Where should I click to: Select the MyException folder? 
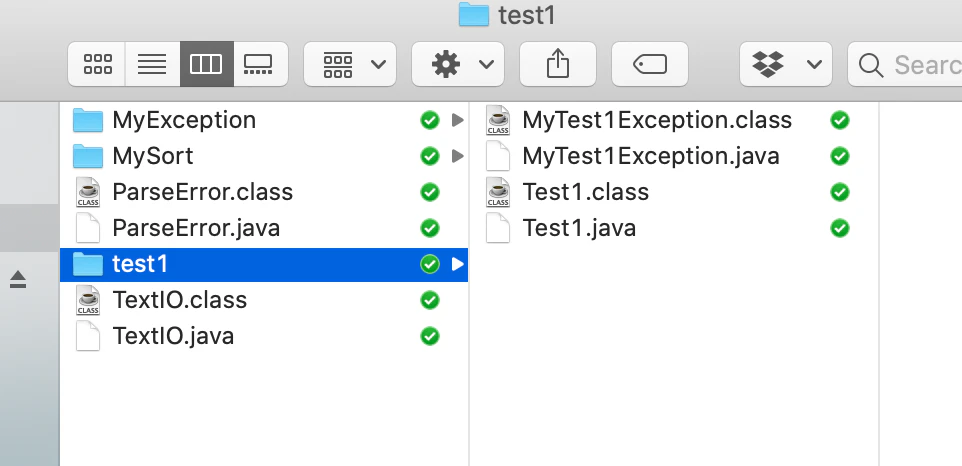[x=184, y=121]
